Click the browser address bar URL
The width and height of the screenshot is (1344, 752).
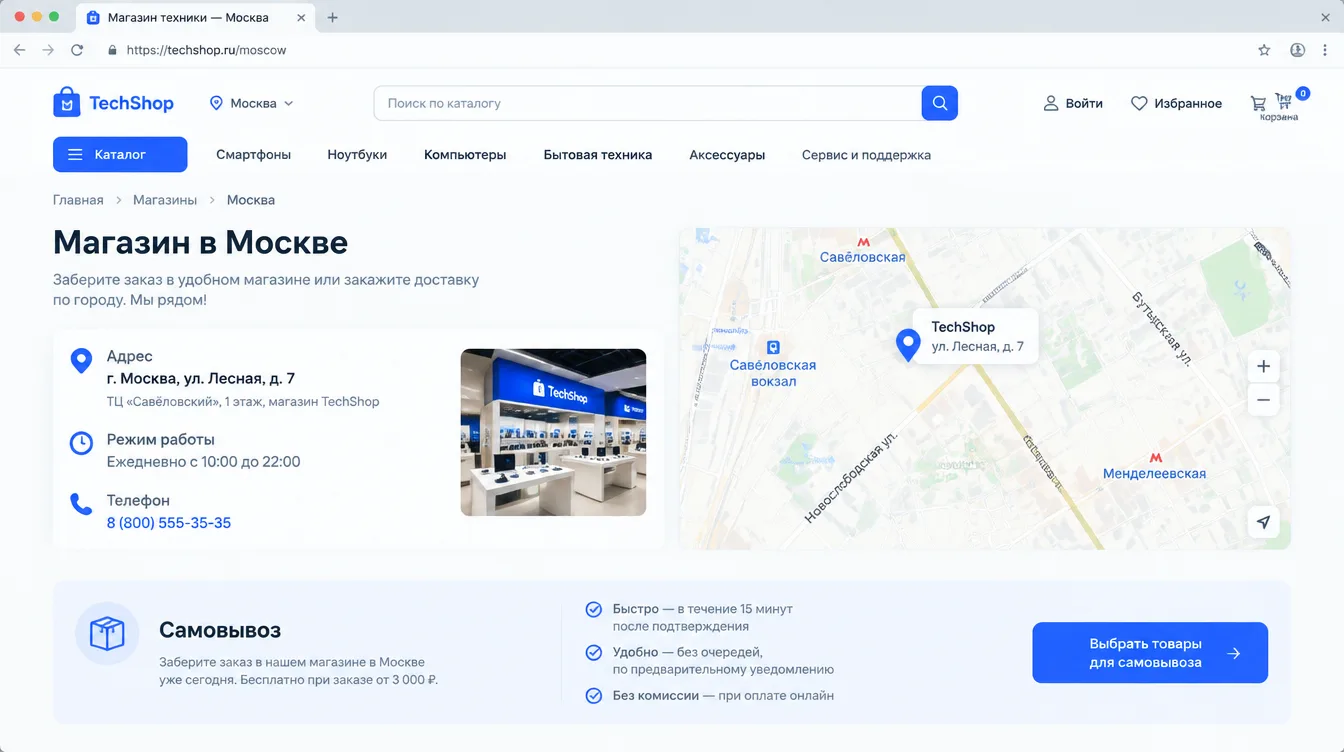tap(207, 50)
